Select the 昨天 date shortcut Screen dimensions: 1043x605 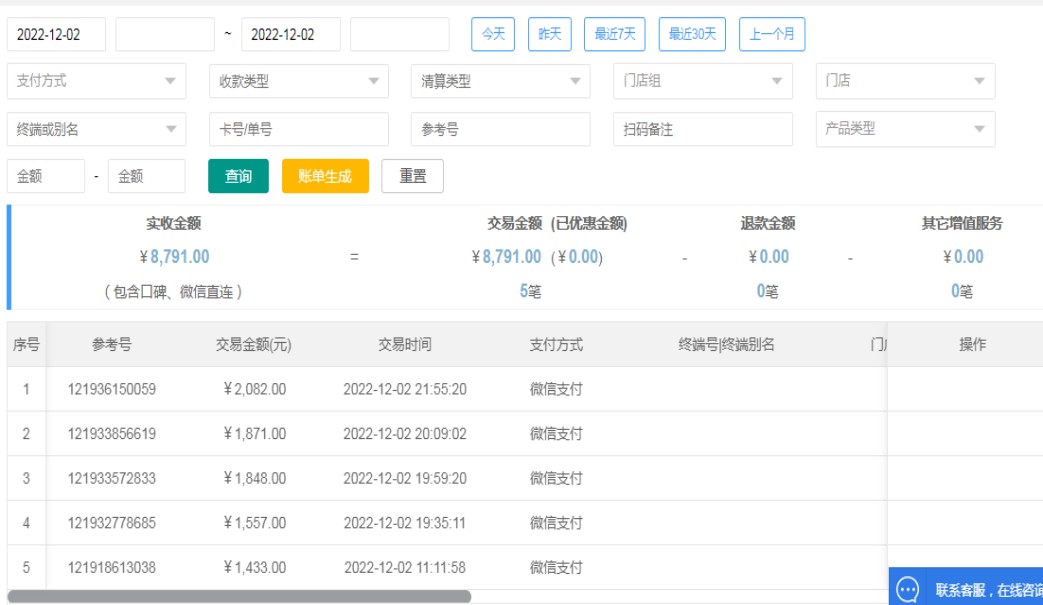(x=549, y=34)
